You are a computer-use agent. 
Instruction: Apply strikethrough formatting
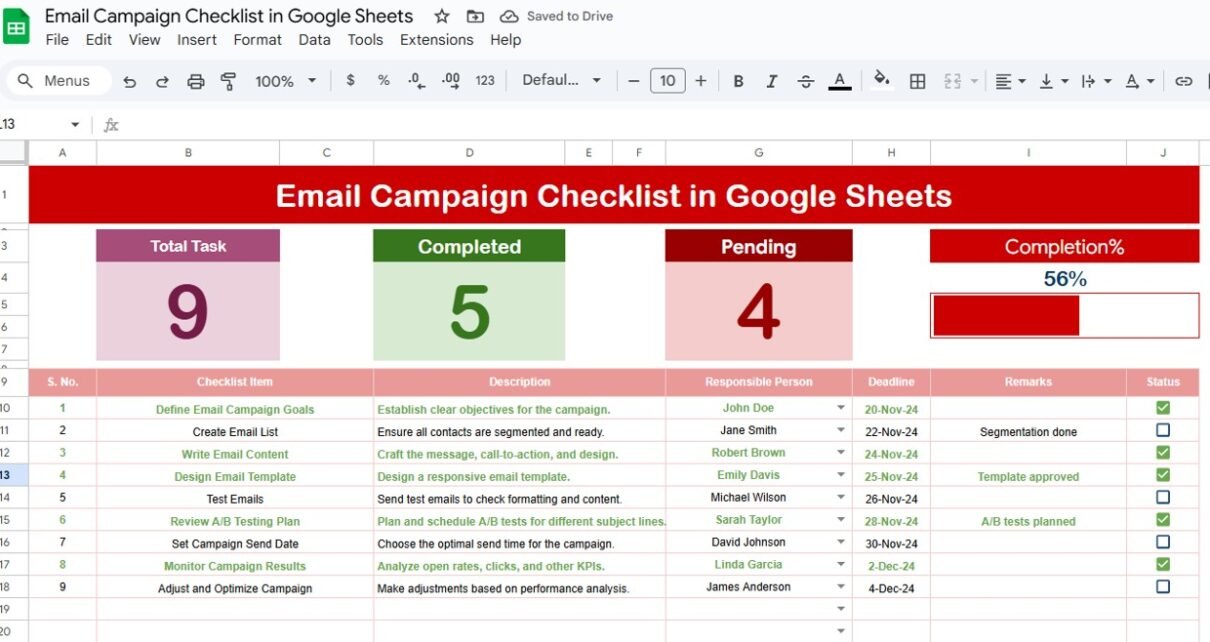(806, 81)
